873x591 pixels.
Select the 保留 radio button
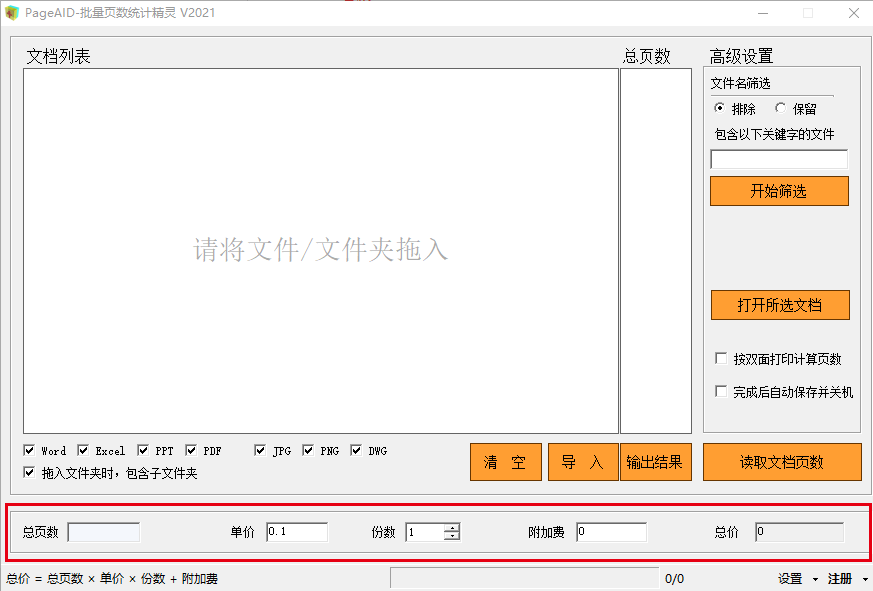tap(781, 108)
